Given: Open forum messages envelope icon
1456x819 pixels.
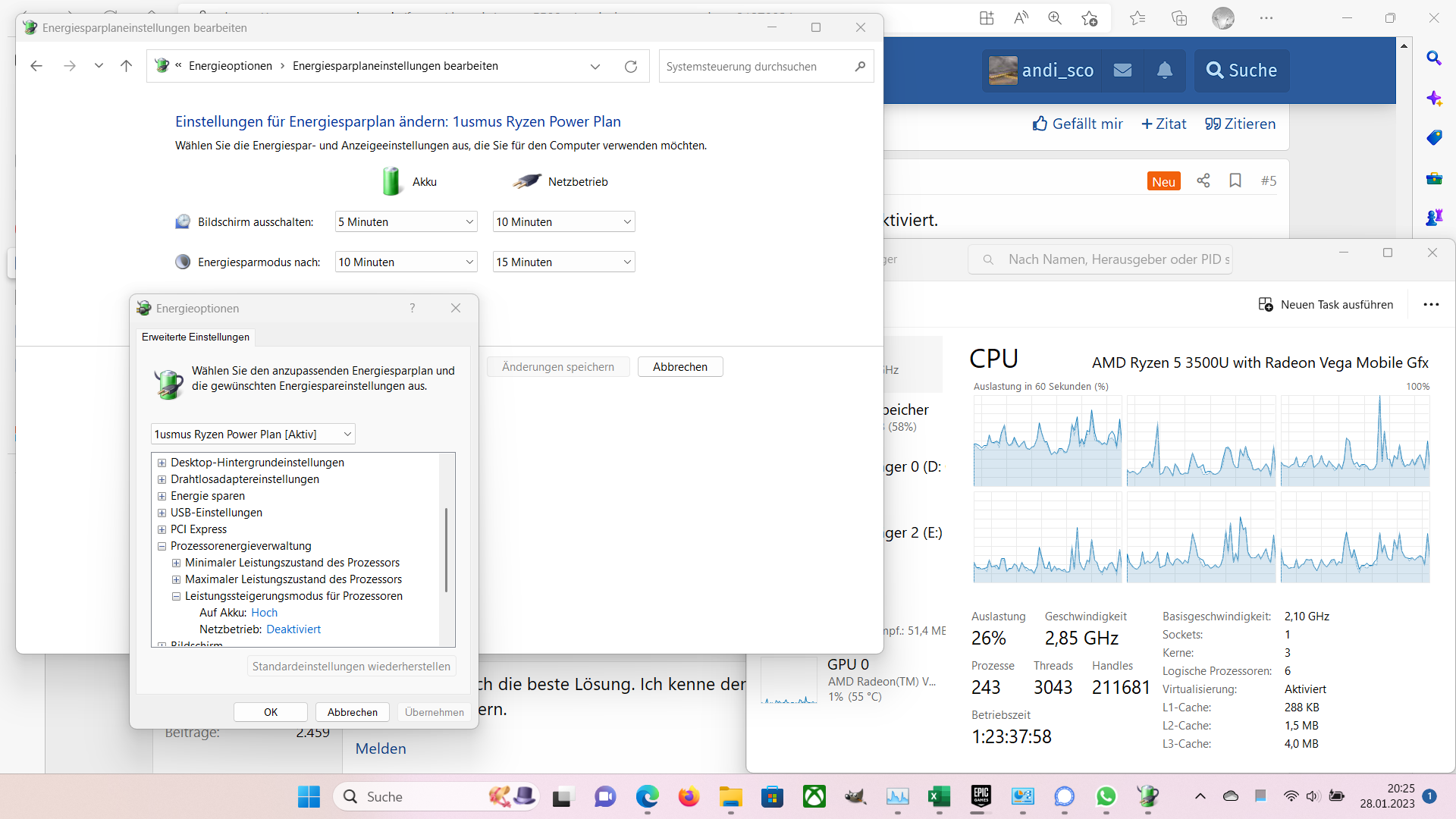Looking at the screenshot, I should point(1122,71).
